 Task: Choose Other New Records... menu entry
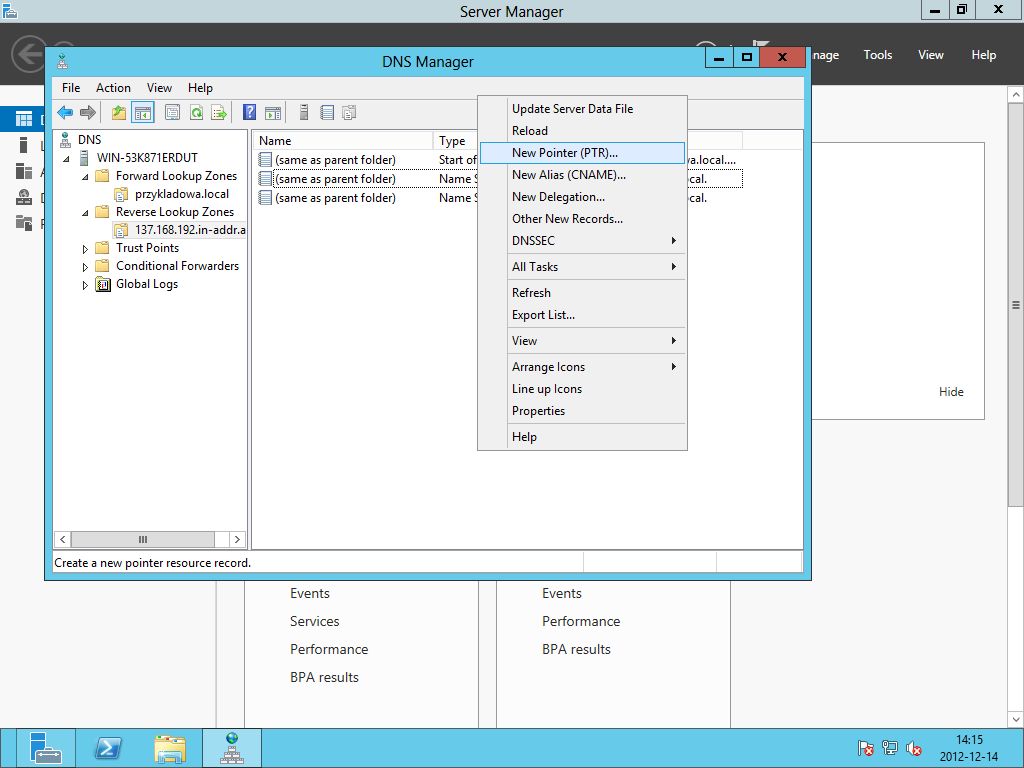coord(583,219)
